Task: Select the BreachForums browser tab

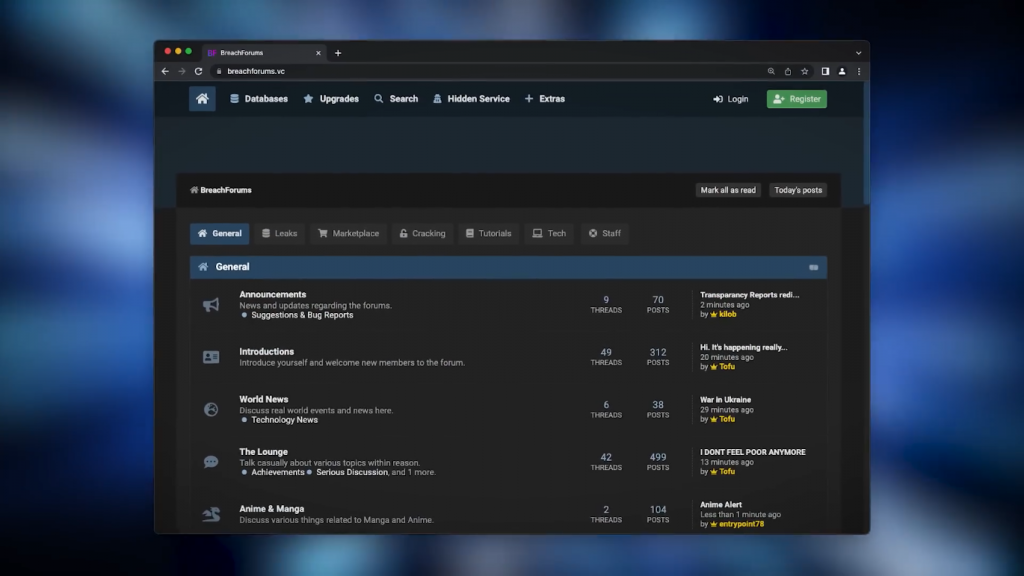Action: (264, 53)
